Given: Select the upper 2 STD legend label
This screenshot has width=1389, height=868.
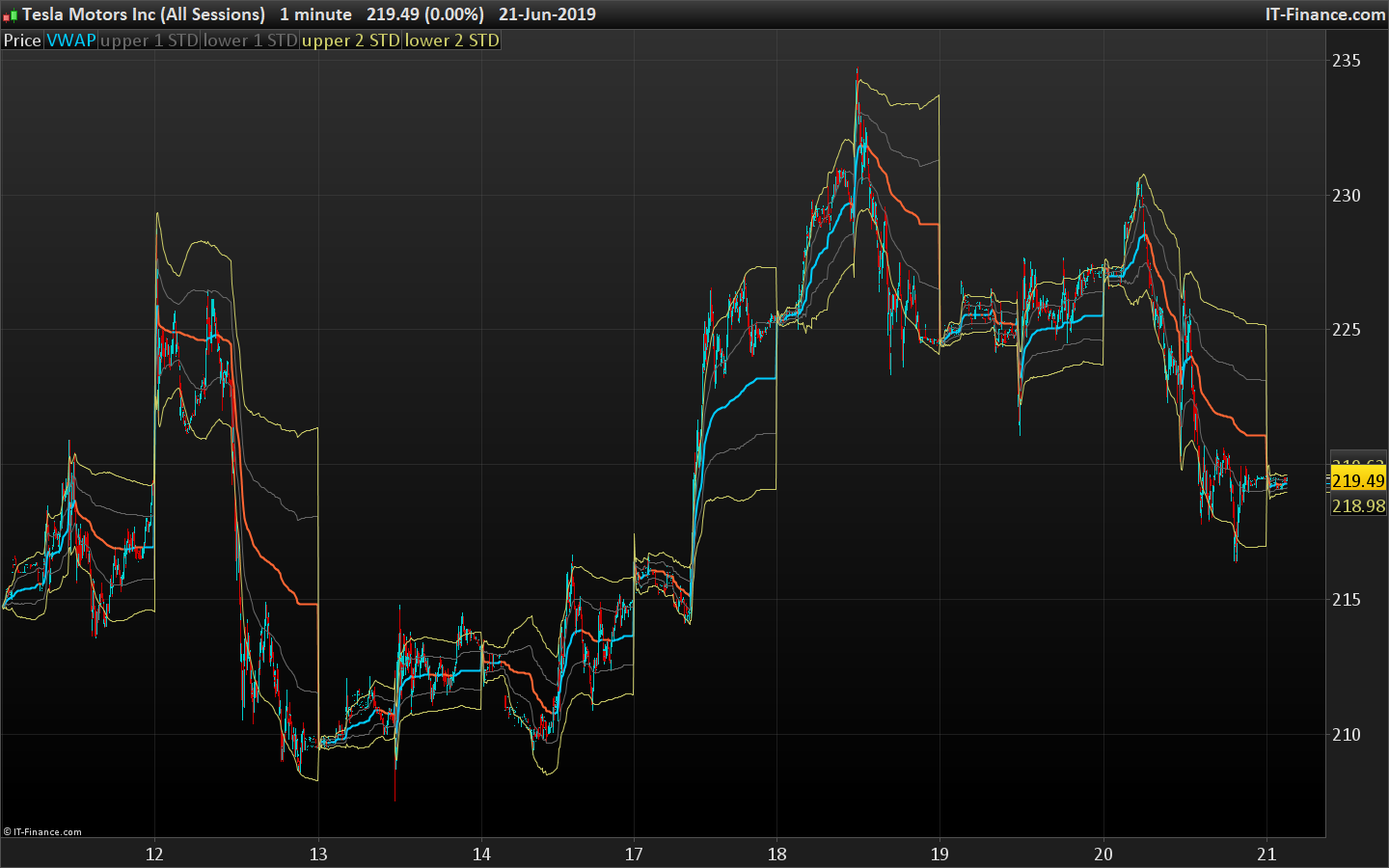Looking at the screenshot, I should pyautogui.click(x=350, y=41).
